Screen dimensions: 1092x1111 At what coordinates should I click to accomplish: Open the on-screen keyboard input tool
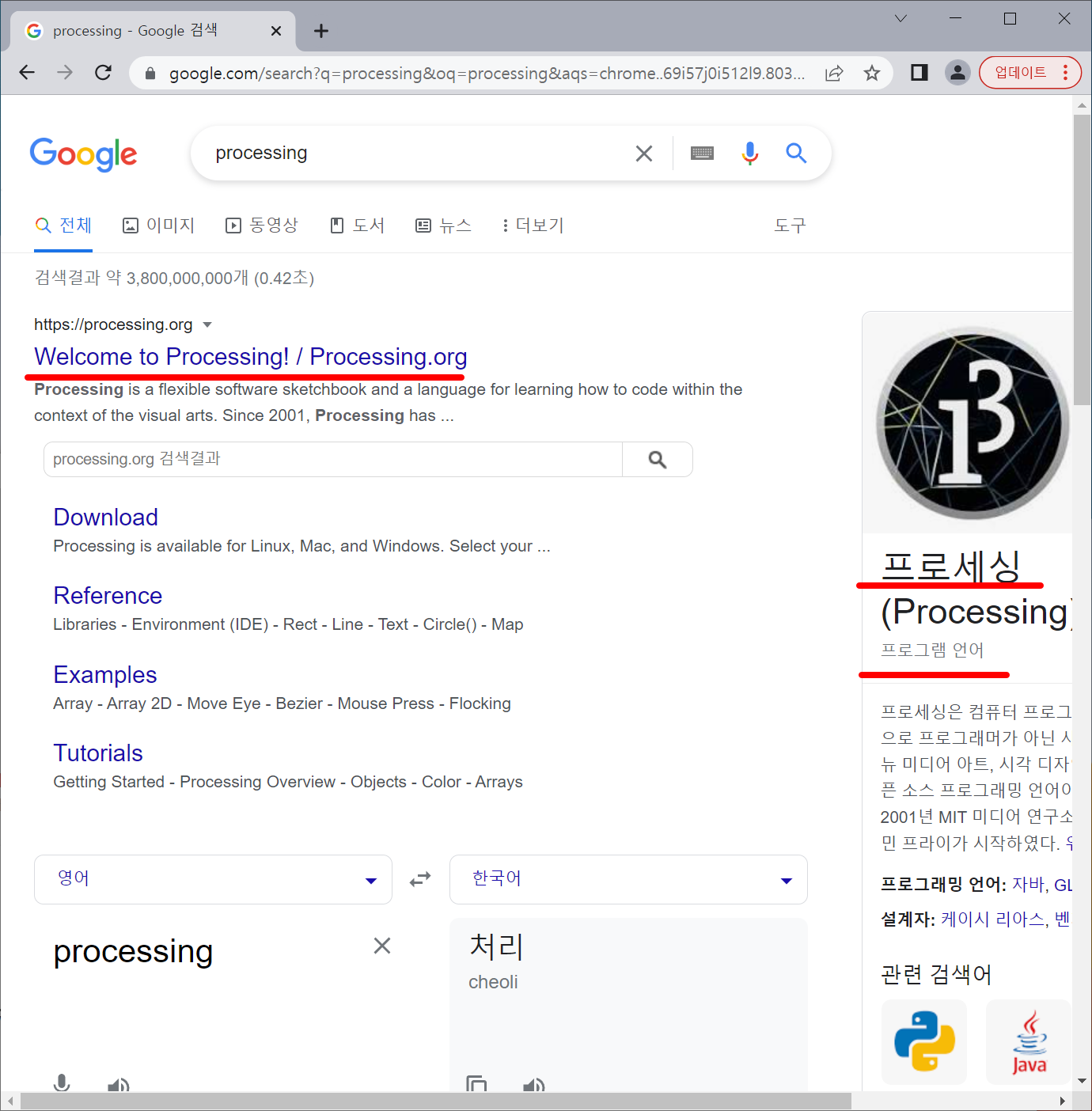coord(702,154)
